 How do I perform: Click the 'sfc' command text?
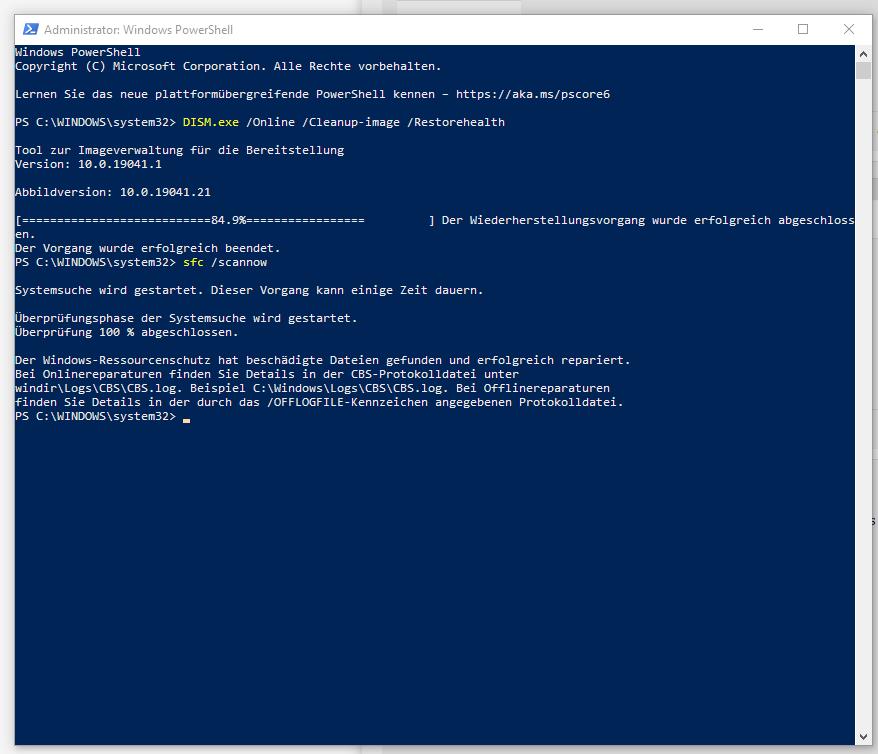[193, 262]
